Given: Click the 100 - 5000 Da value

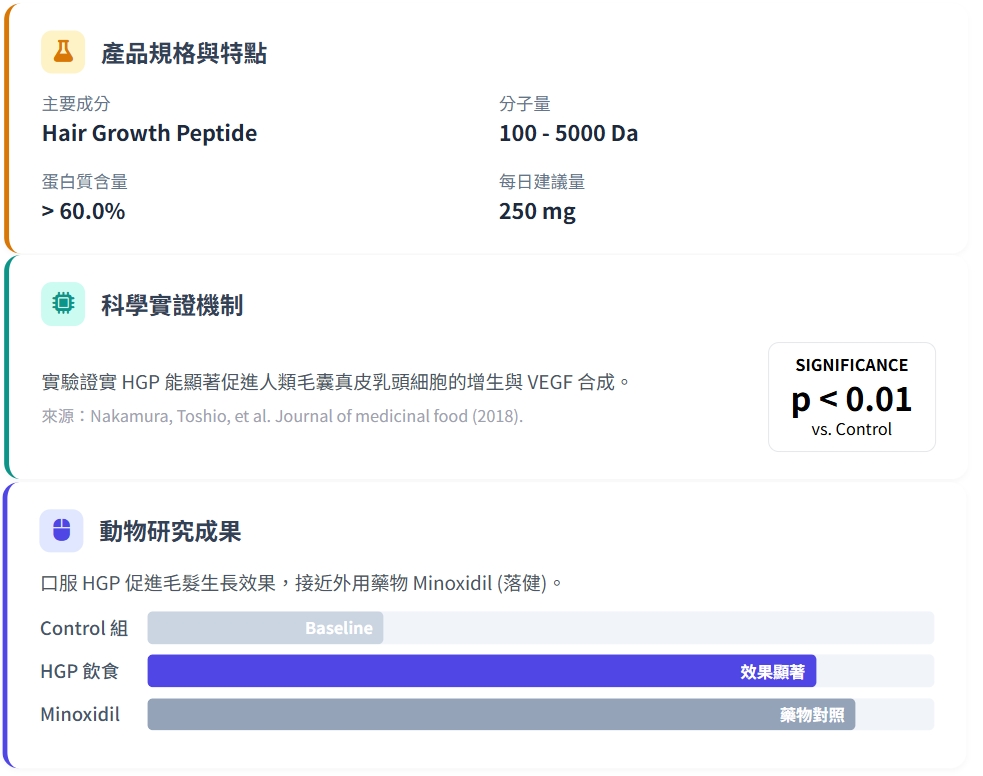Looking at the screenshot, I should point(568,134).
